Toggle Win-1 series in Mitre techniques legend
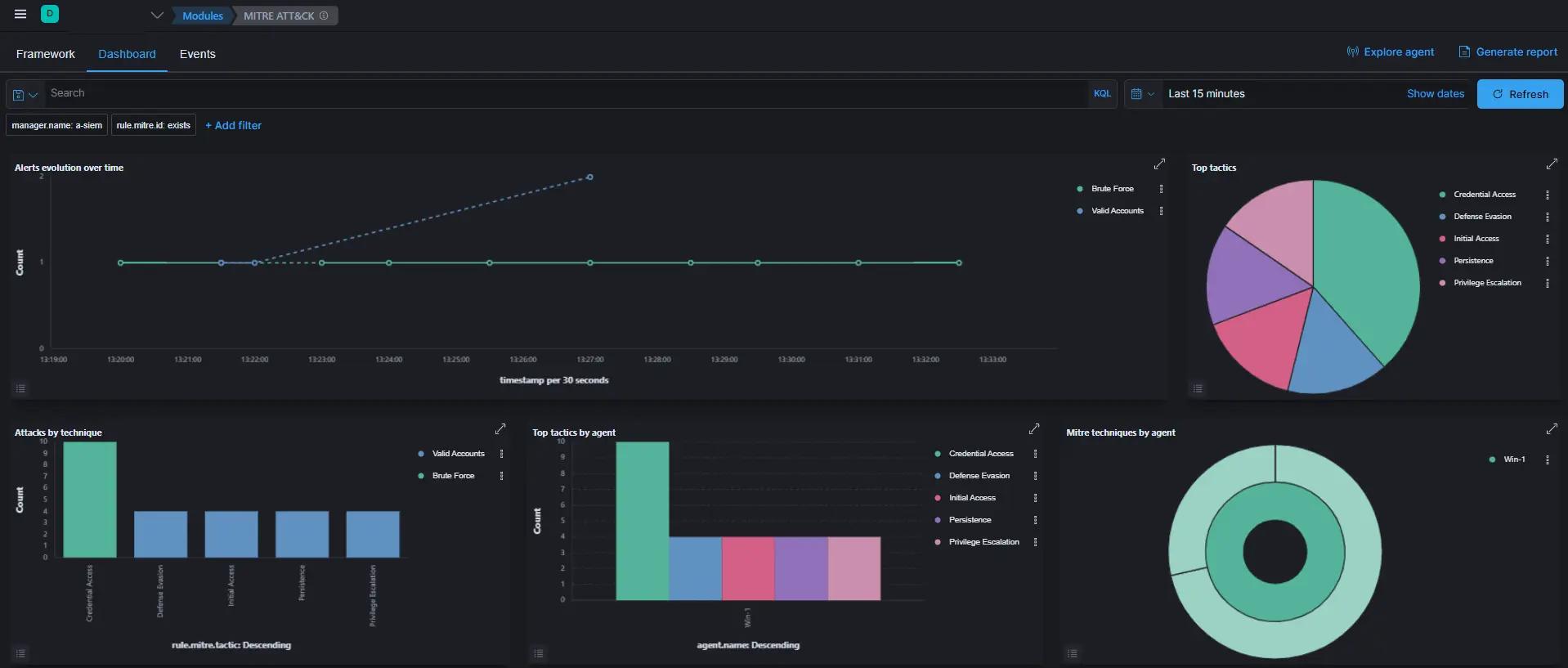This screenshot has height=668, width=1568. 1514,460
